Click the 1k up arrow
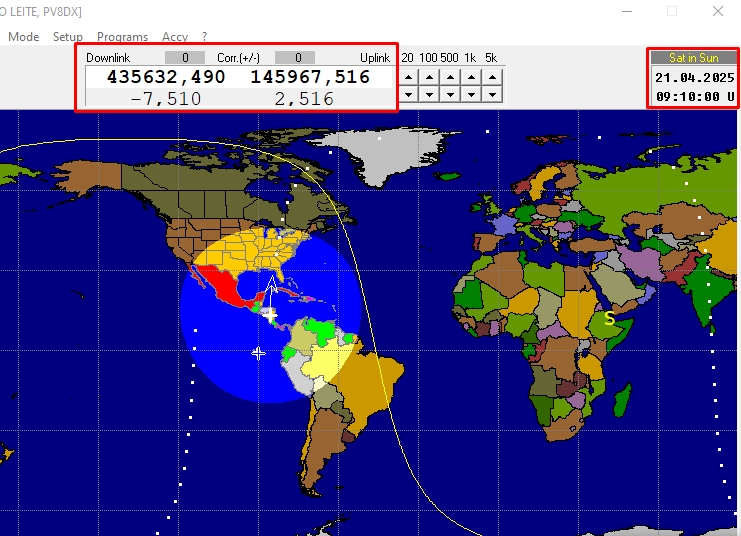Viewport: 741px width, 536px height. [x=471, y=77]
